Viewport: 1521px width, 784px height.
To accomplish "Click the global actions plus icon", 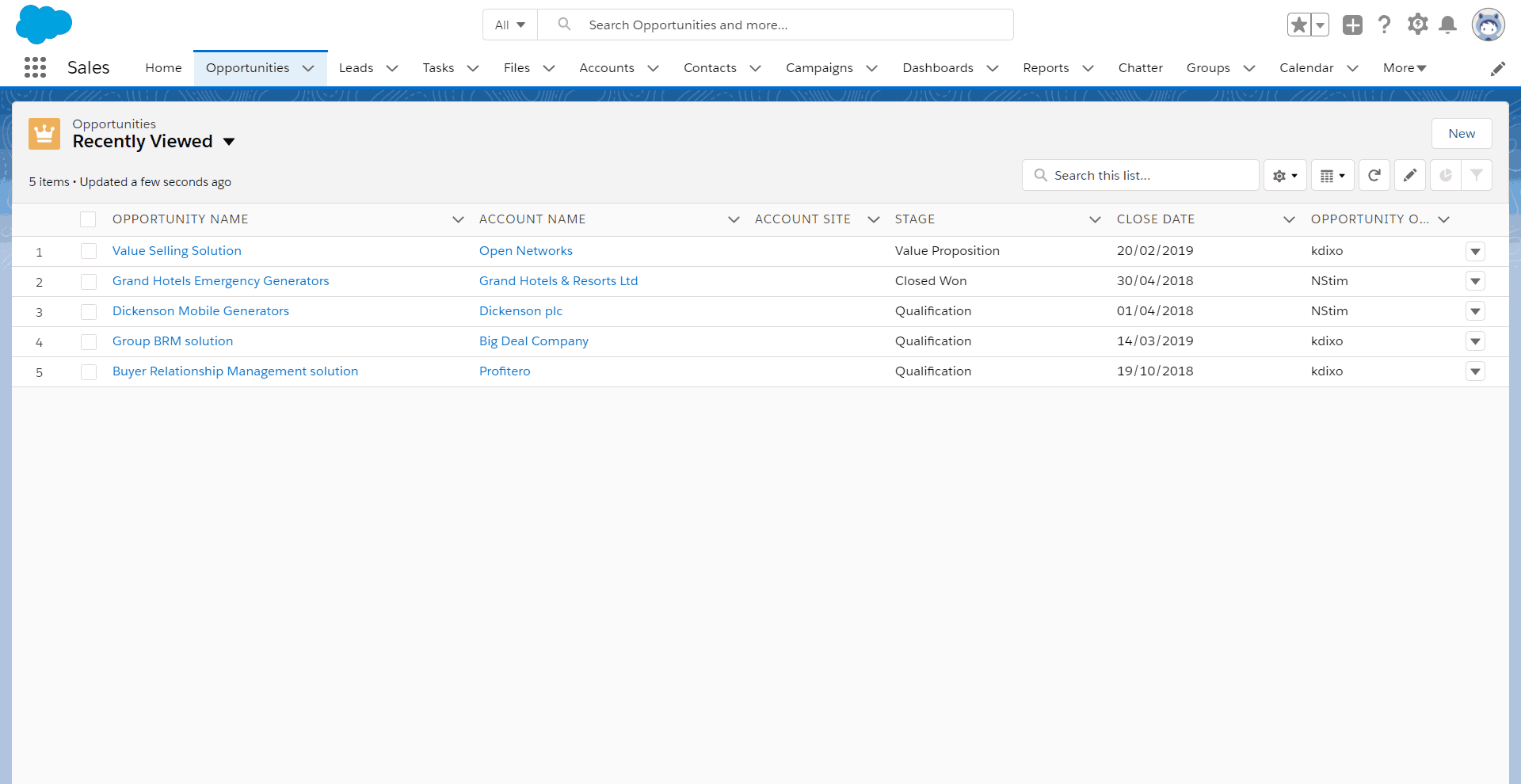I will pyautogui.click(x=1352, y=25).
